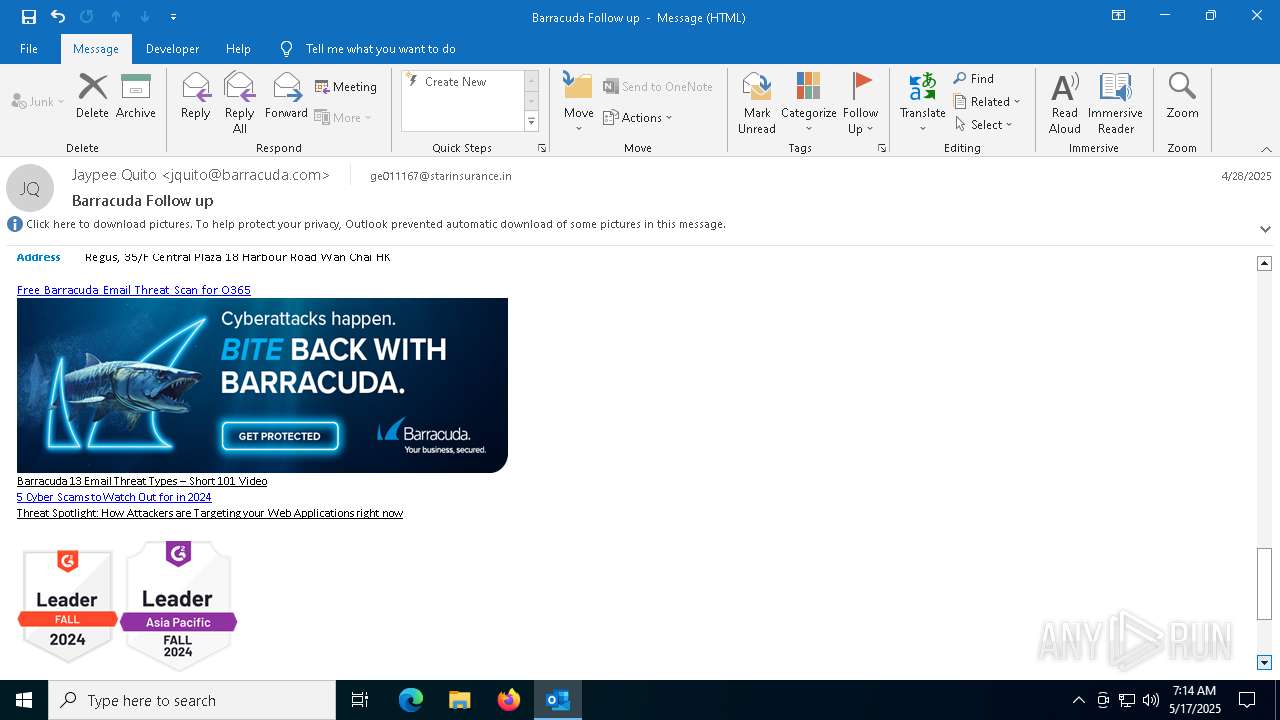The width and height of the screenshot is (1280, 720).
Task: Set a Follow Up flag
Action: pos(860,103)
